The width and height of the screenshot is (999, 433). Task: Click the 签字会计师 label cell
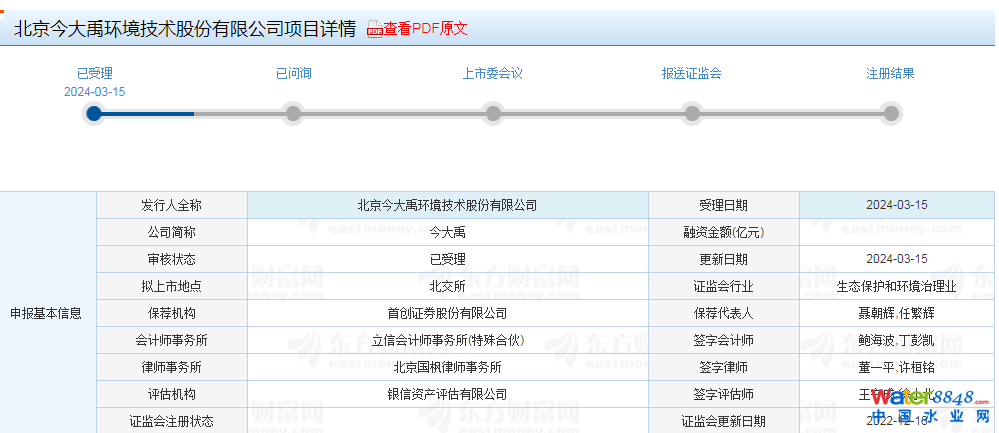pyautogui.click(x=724, y=340)
